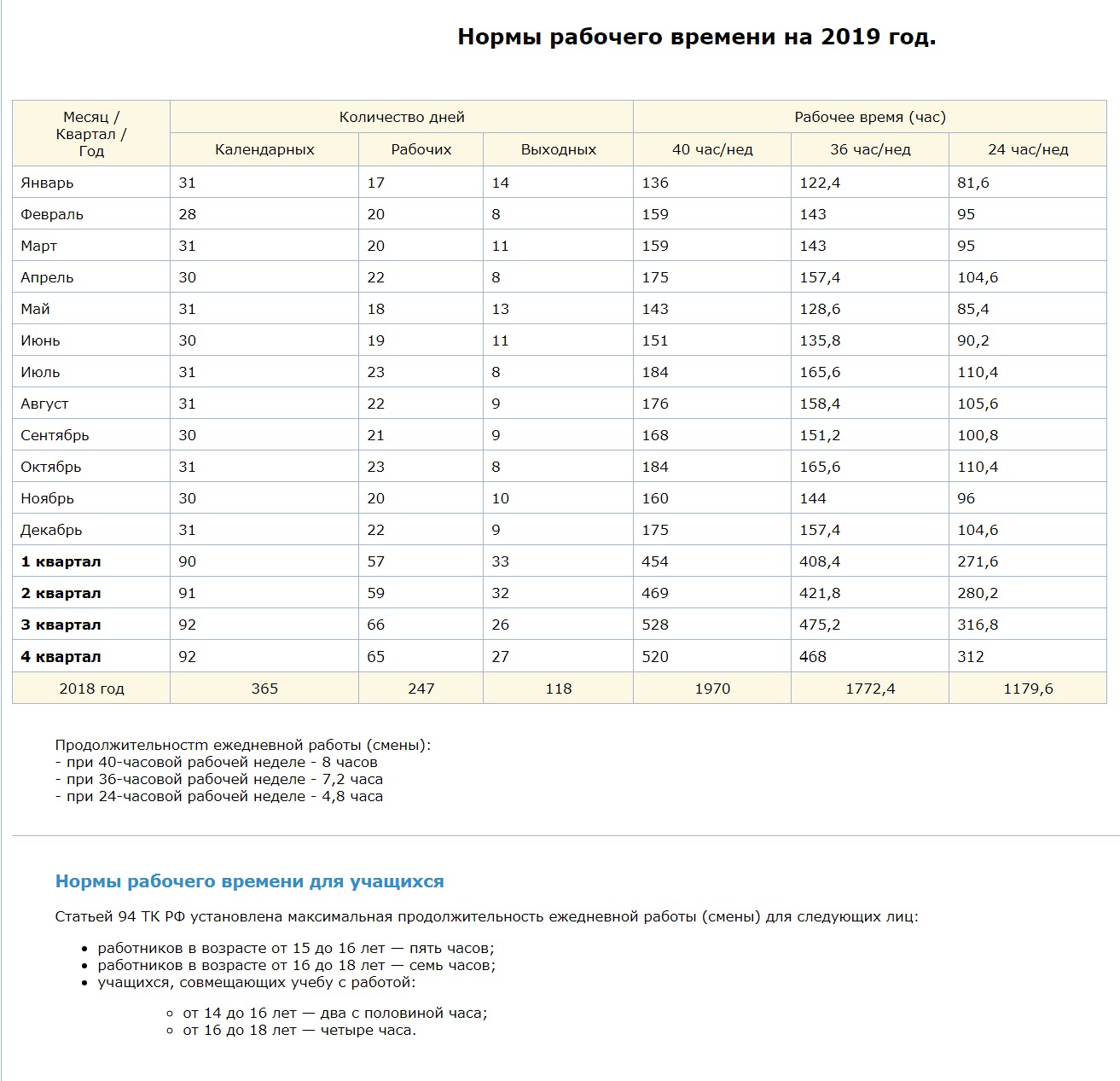This screenshot has height=1081, width=1120.
Task: Select the "4 квартал" row label
Action: pyautogui.click(x=61, y=657)
